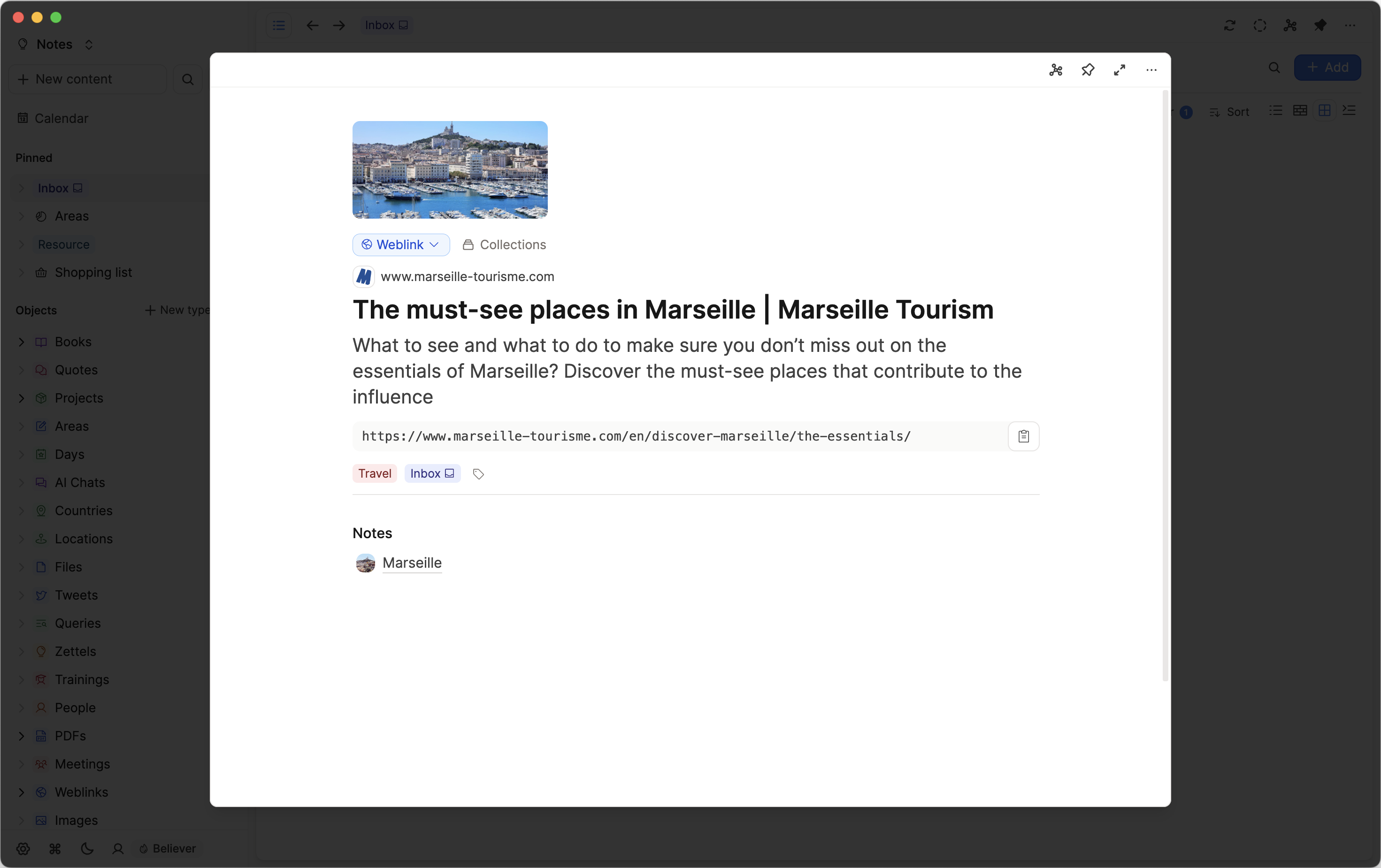Screen dimensions: 1381x868
Task: Click the modal's vertical scrollbar
Action: pos(1166,385)
